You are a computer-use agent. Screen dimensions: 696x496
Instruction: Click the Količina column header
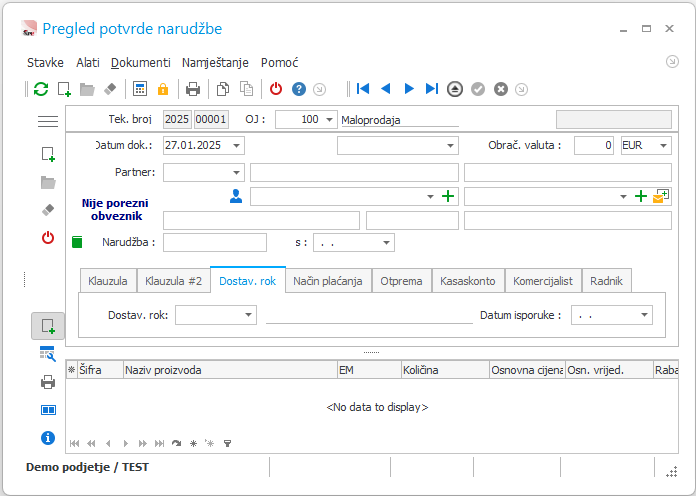445,370
